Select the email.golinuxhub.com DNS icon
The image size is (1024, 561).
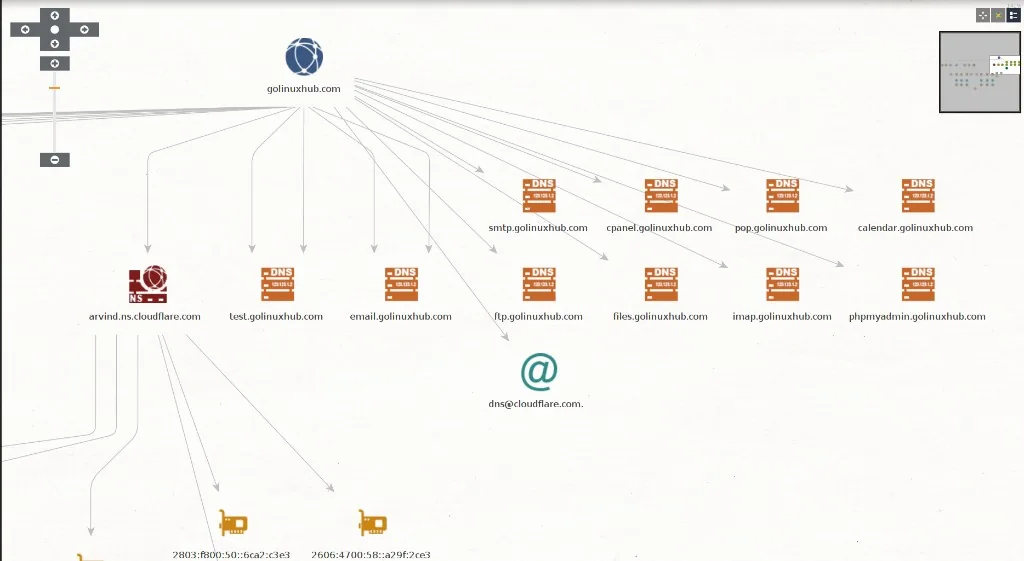click(401, 284)
